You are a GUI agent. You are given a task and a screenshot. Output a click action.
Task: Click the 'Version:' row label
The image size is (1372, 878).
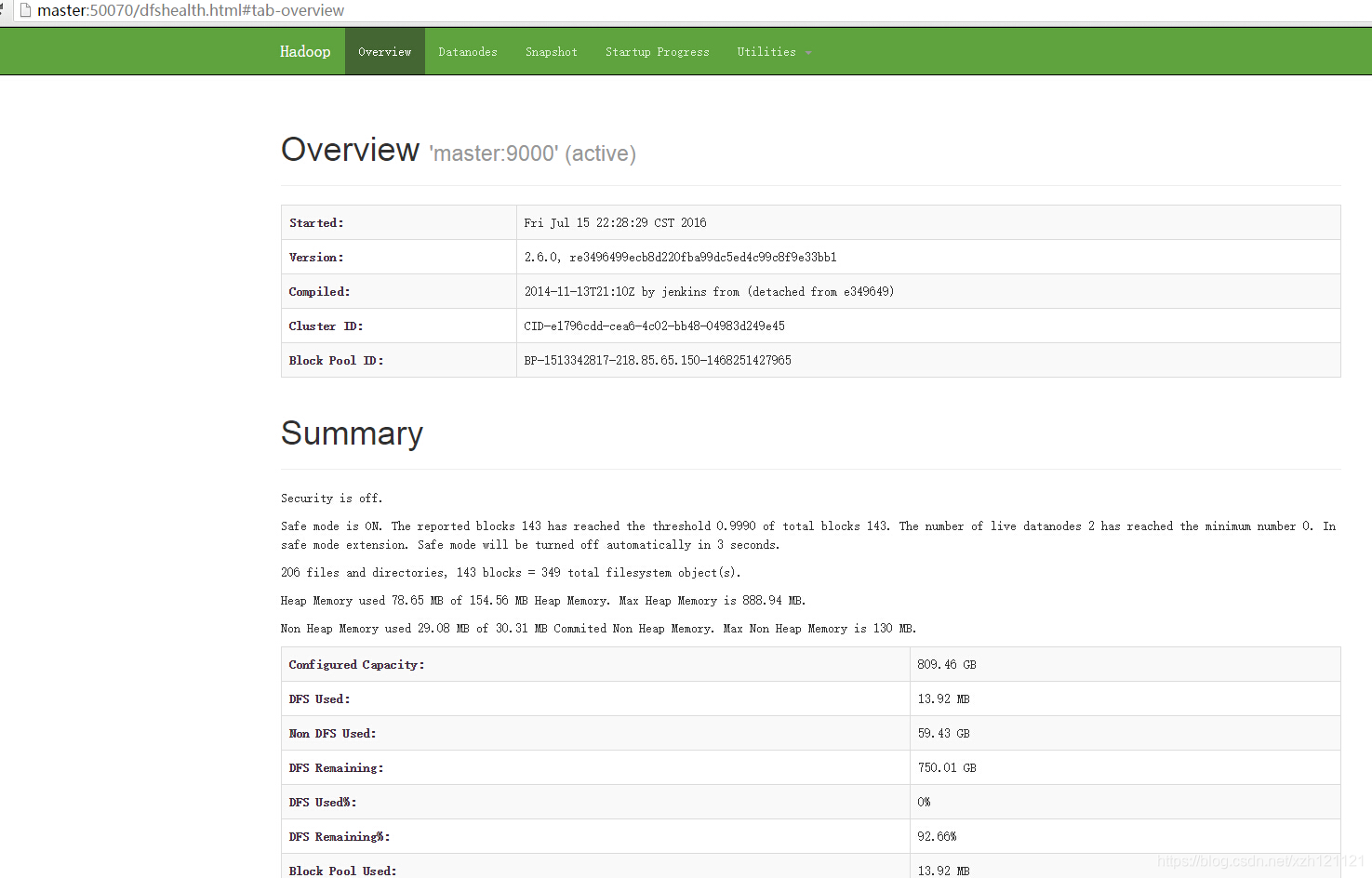coord(316,257)
